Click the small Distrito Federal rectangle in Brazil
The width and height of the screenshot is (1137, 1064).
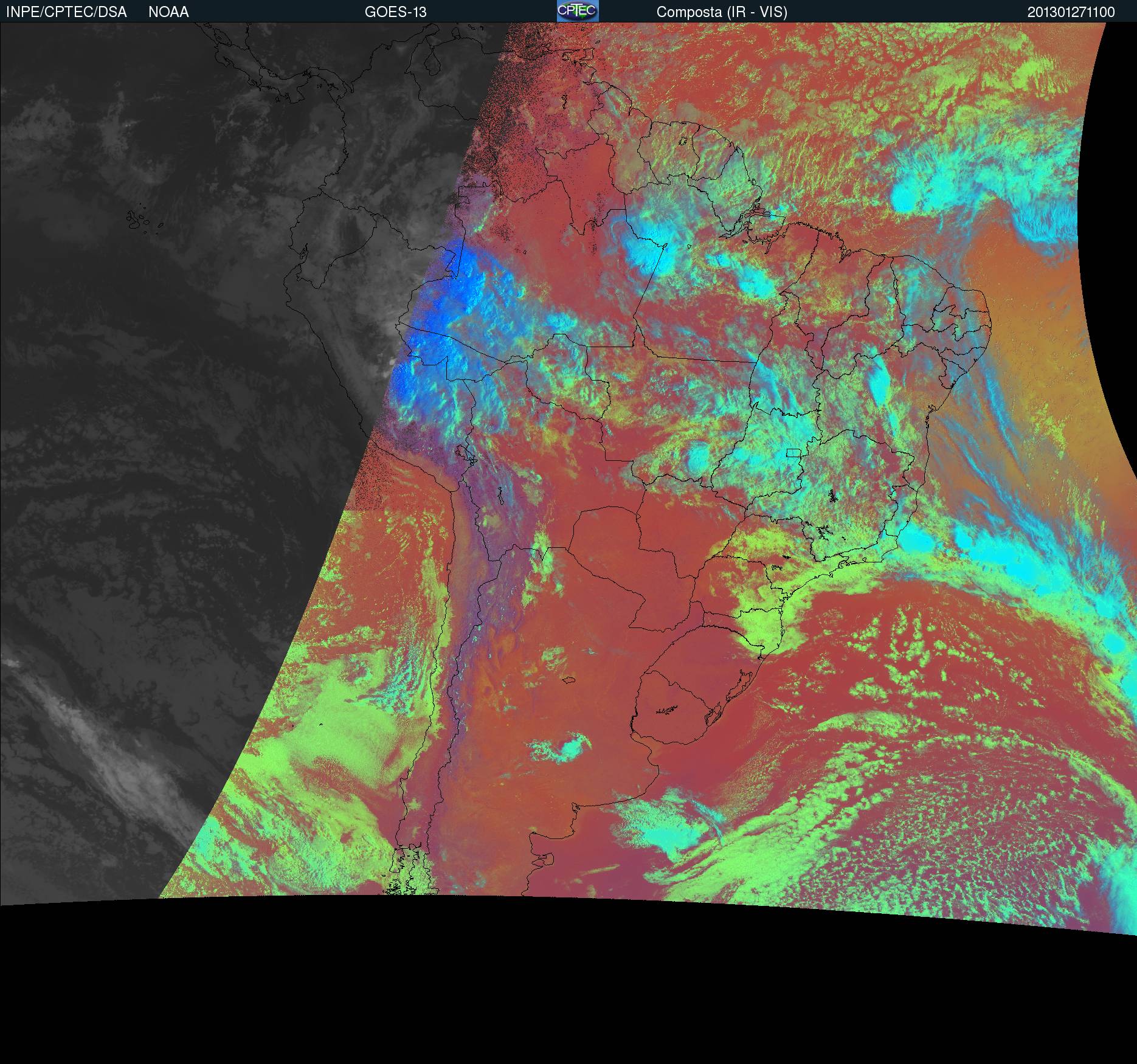pyautogui.click(x=793, y=452)
